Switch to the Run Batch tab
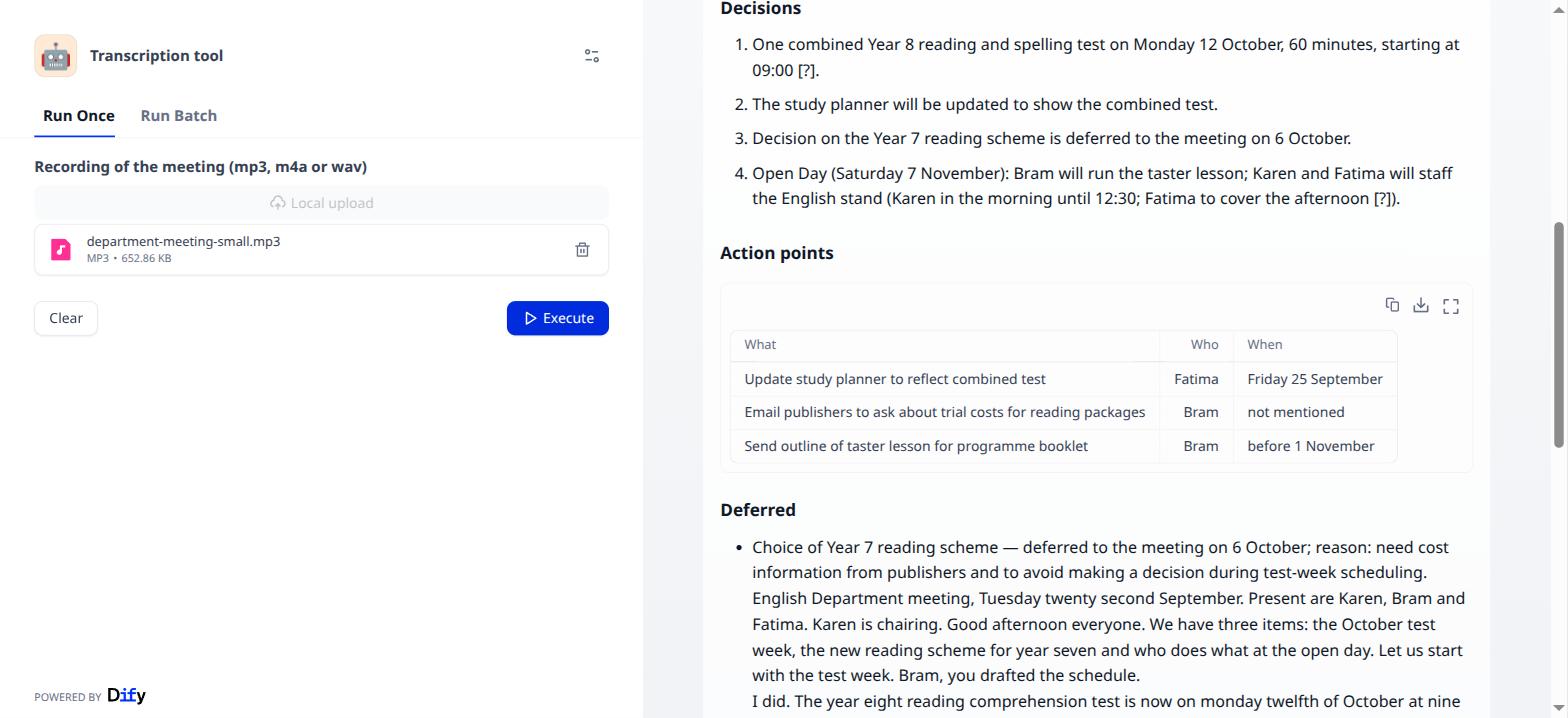Image resolution: width=1568 pixels, height=718 pixels. click(179, 116)
